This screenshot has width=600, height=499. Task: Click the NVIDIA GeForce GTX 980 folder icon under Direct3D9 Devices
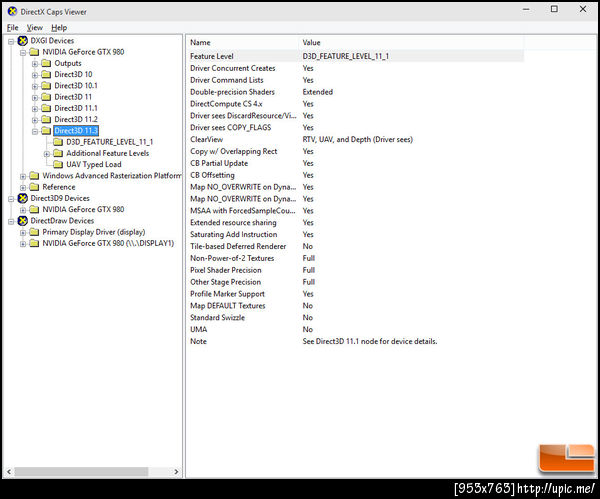click(x=34, y=209)
